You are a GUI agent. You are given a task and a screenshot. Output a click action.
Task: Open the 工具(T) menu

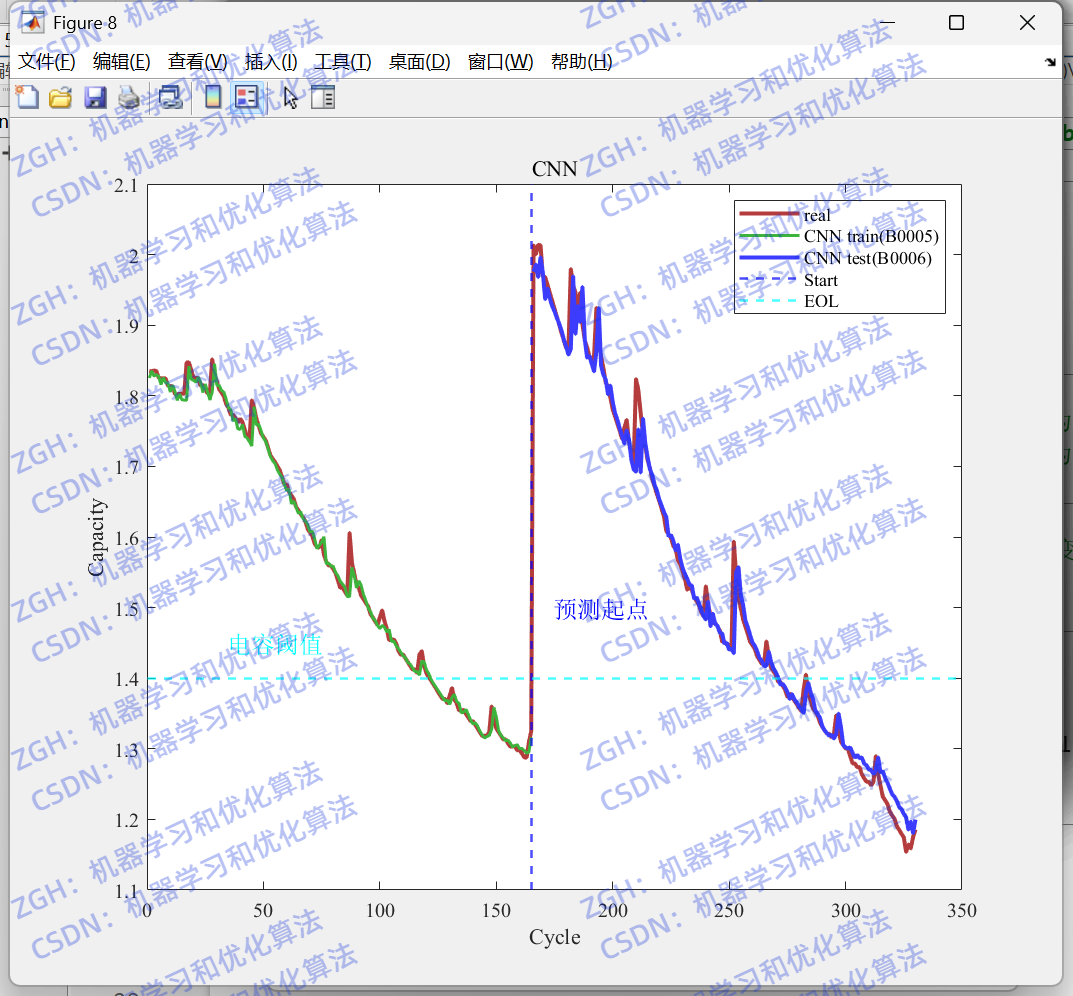[x=343, y=62]
